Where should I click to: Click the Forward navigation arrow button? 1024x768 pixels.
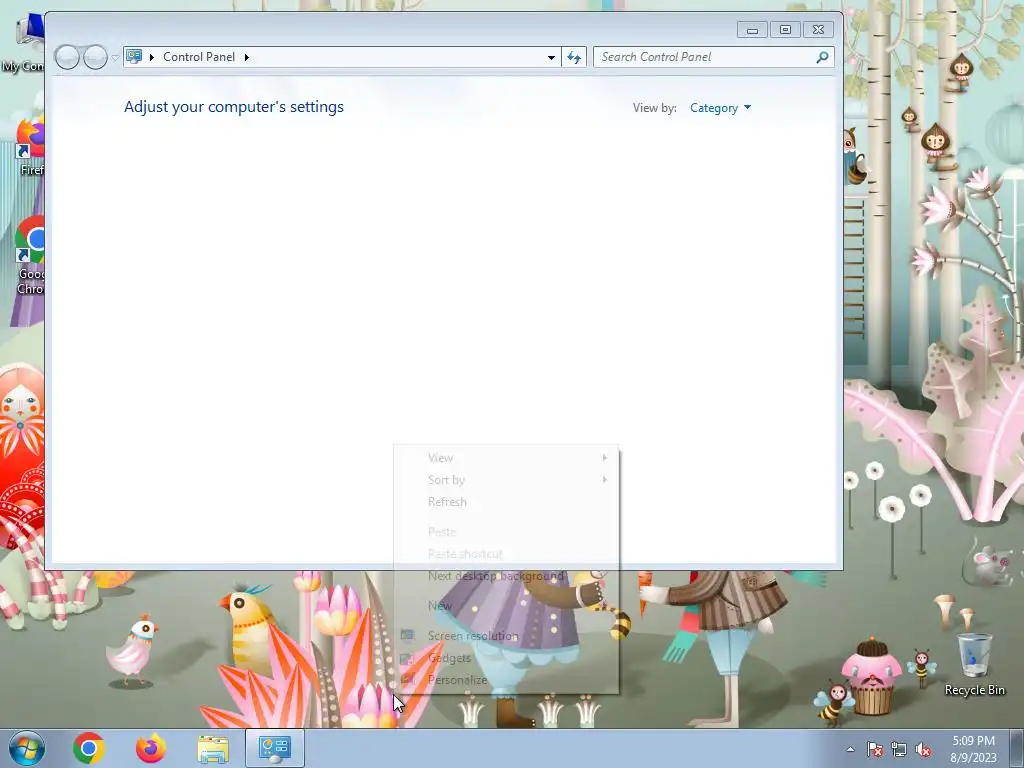[95, 57]
